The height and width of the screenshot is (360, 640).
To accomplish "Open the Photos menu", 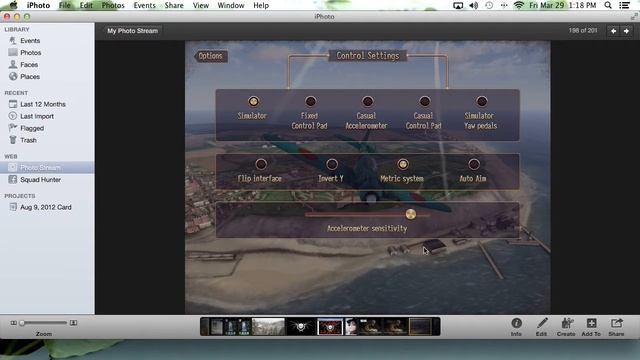I will (113, 5).
